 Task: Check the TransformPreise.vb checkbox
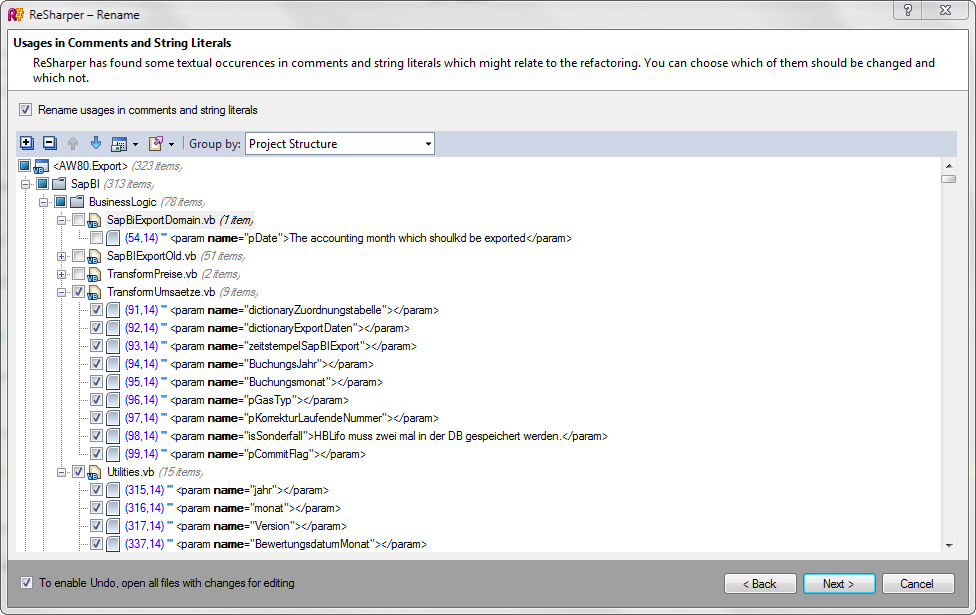[78, 274]
